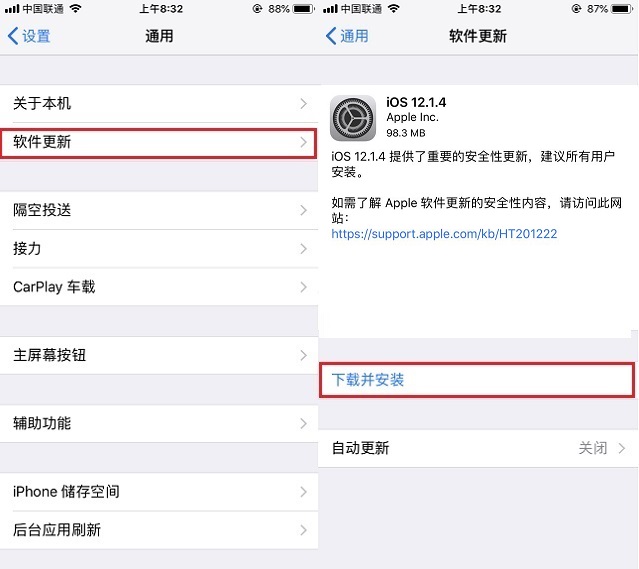
Task: Return to 通用 from the software update screen
Action: tap(347, 36)
